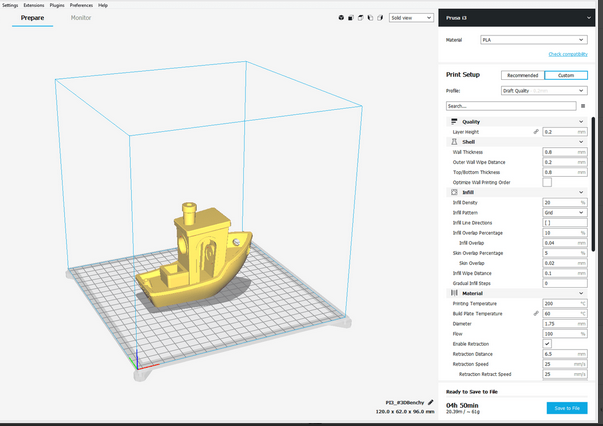Click the Shell category icon
Screen dimensions: 603x426
tap(454, 142)
